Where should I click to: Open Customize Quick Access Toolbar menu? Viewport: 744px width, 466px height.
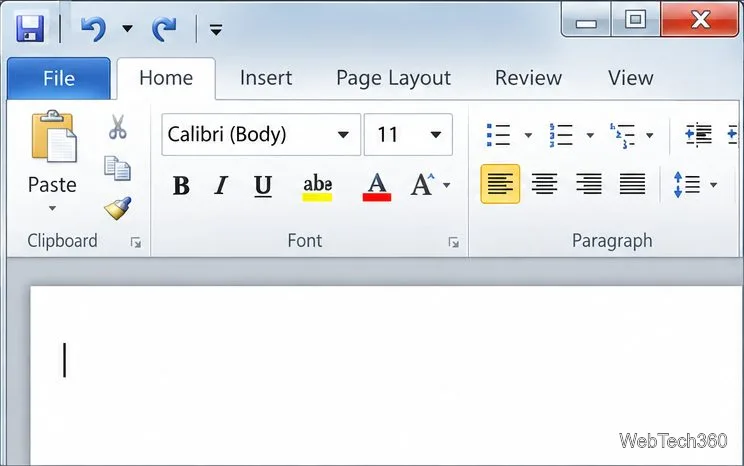point(216,30)
